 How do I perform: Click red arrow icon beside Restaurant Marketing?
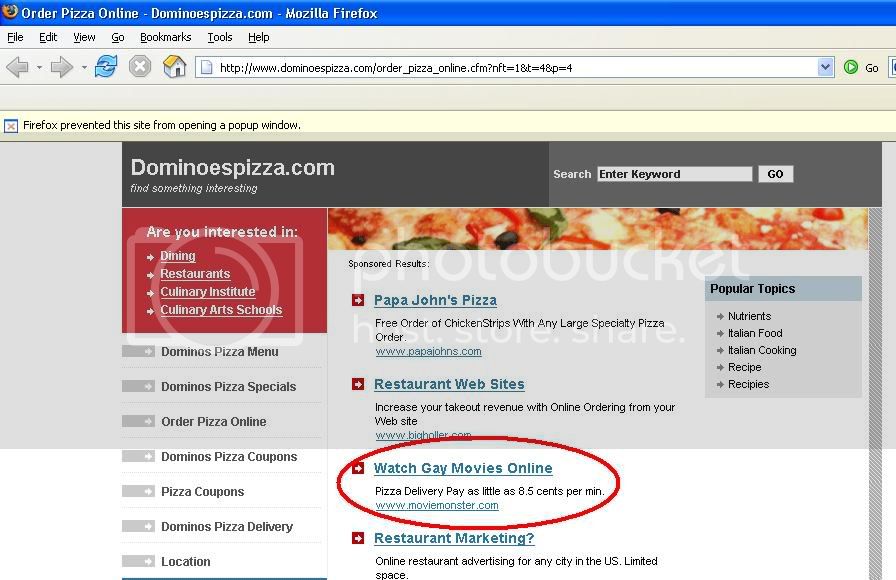click(358, 538)
